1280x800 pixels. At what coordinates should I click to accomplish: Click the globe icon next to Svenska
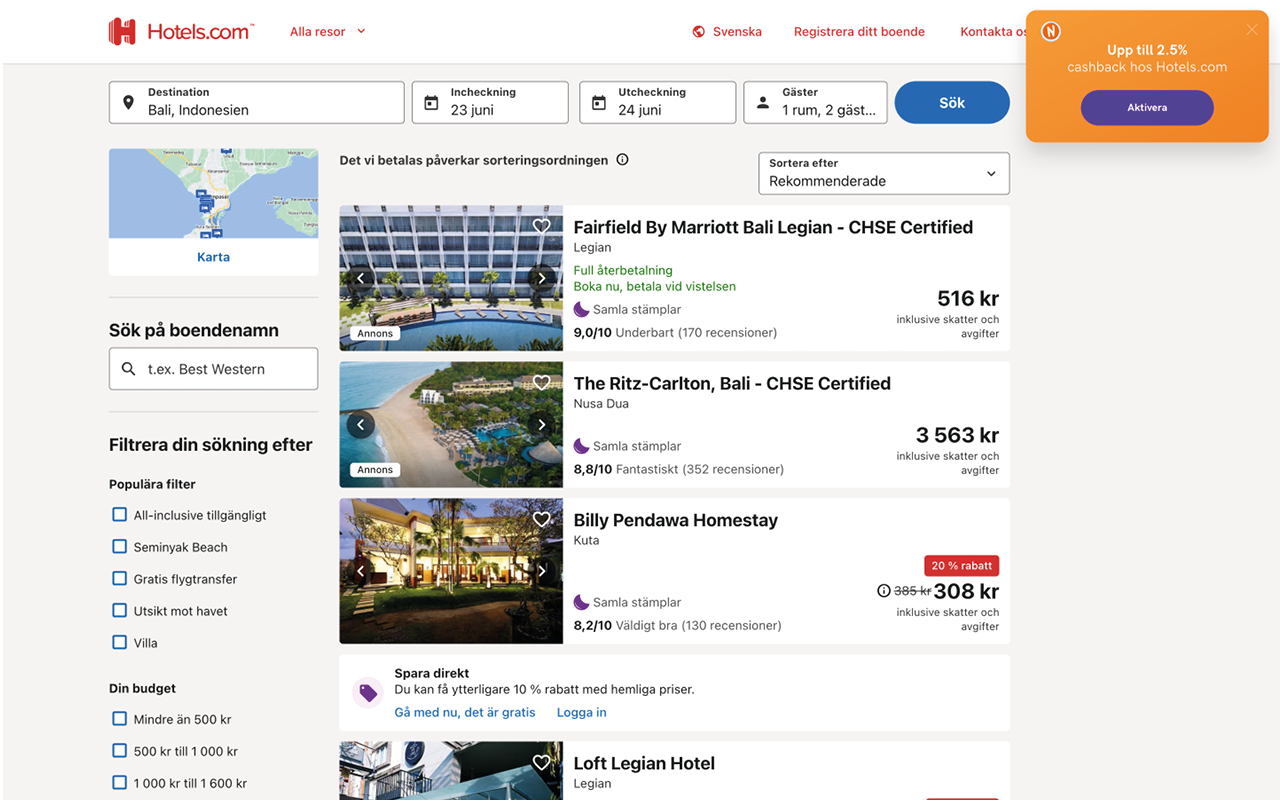[x=699, y=32]
